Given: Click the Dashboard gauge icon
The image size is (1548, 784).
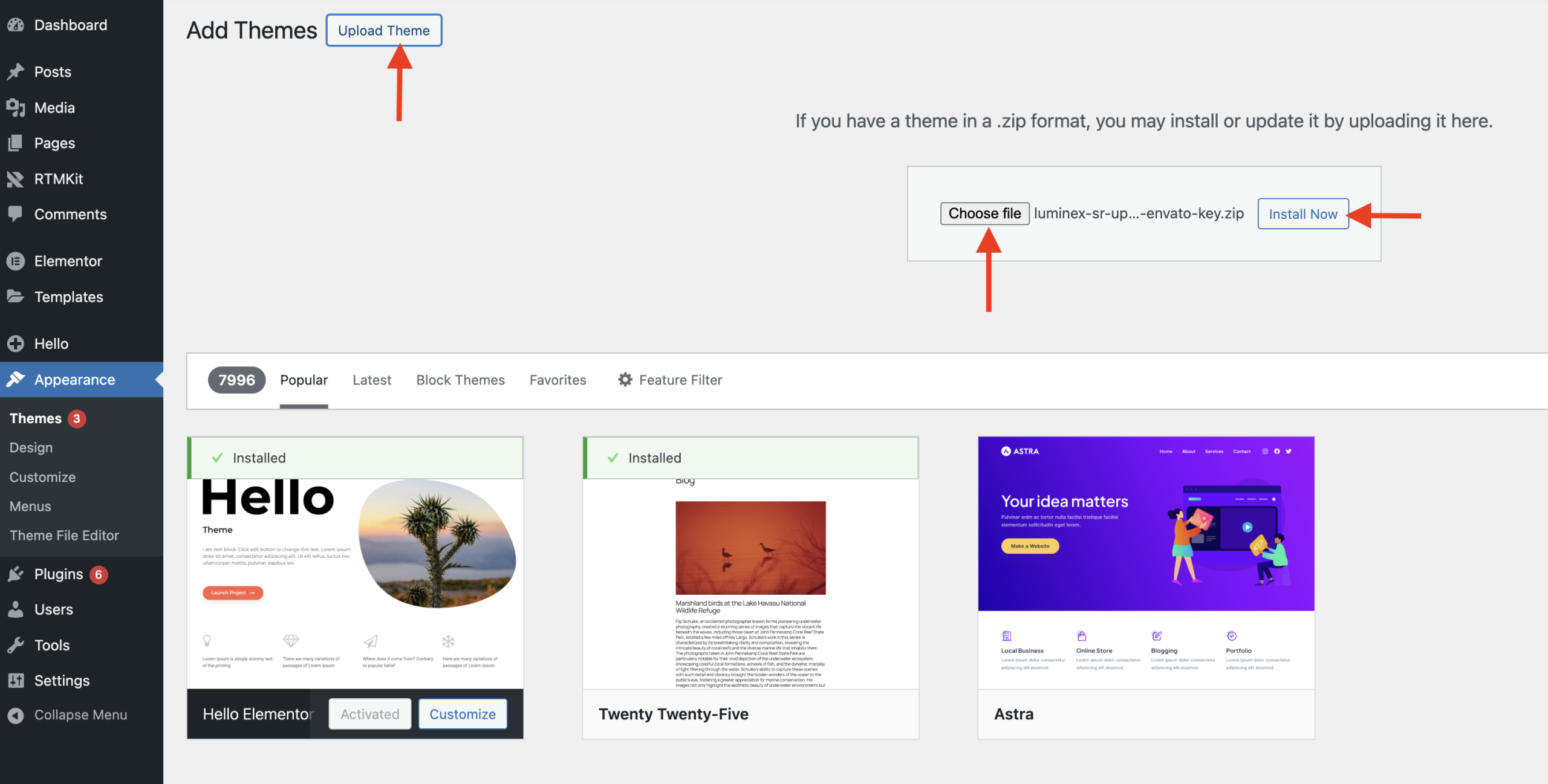Looking at the screenshot, I should [16, 25].
